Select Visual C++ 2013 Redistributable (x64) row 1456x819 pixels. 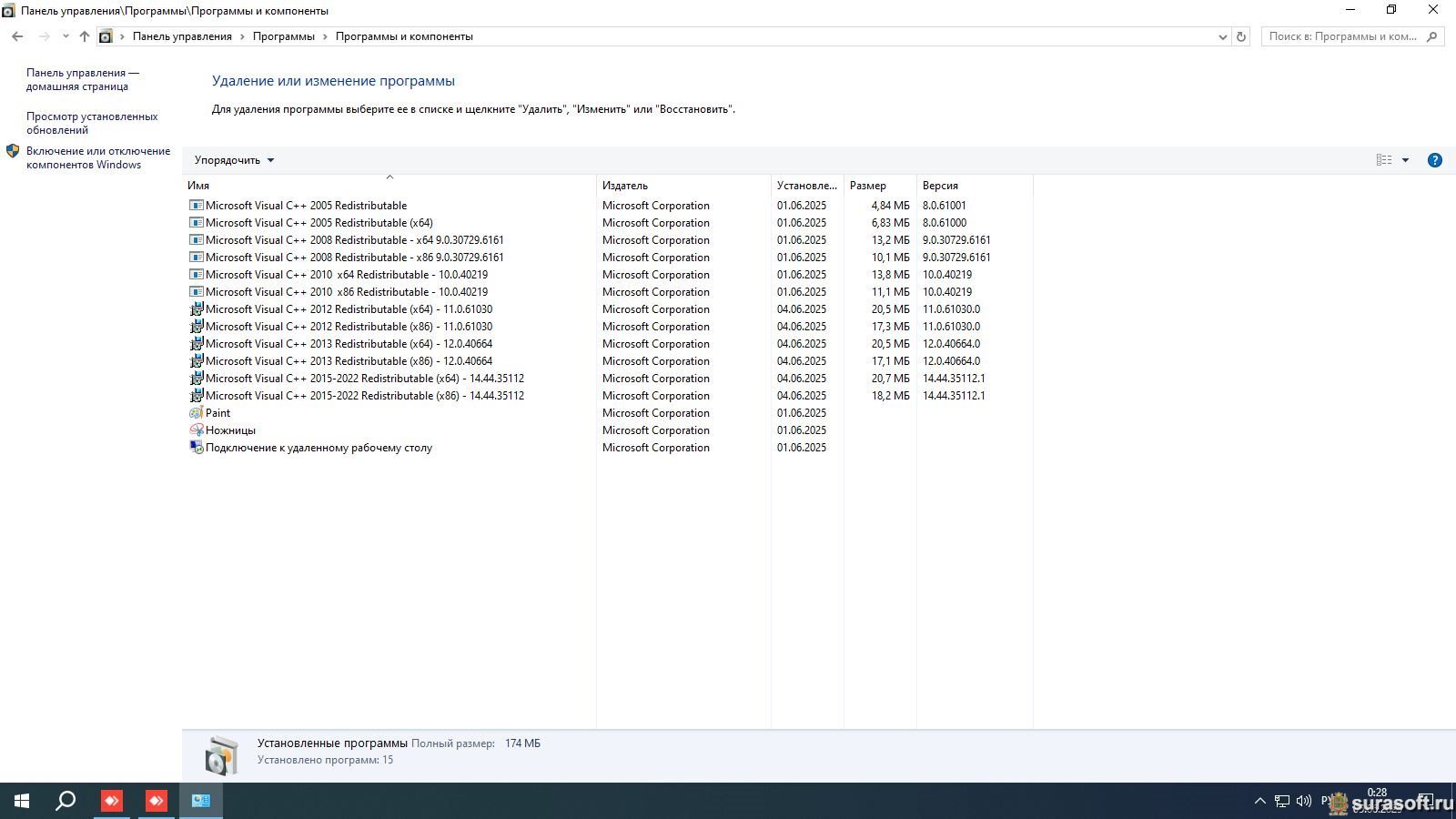608,344
